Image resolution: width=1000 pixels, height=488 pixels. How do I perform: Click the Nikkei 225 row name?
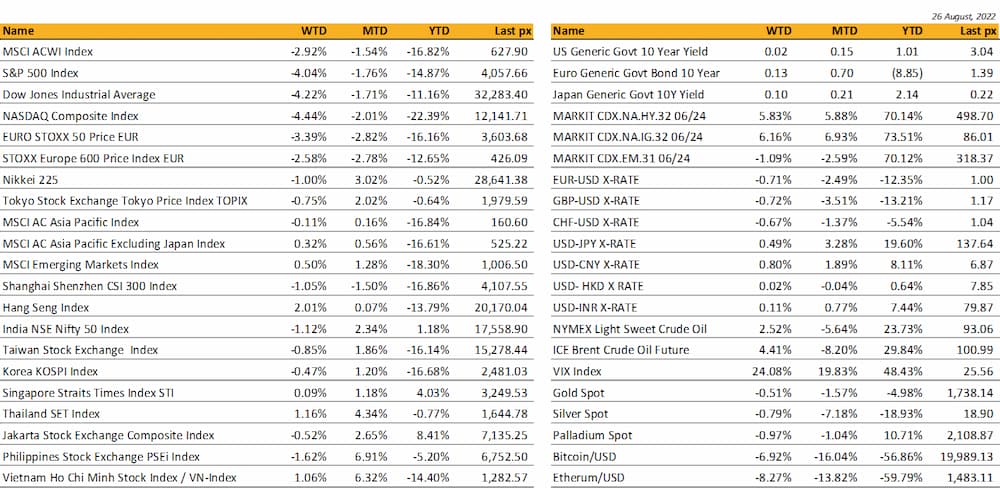click(x=31, y=179)
